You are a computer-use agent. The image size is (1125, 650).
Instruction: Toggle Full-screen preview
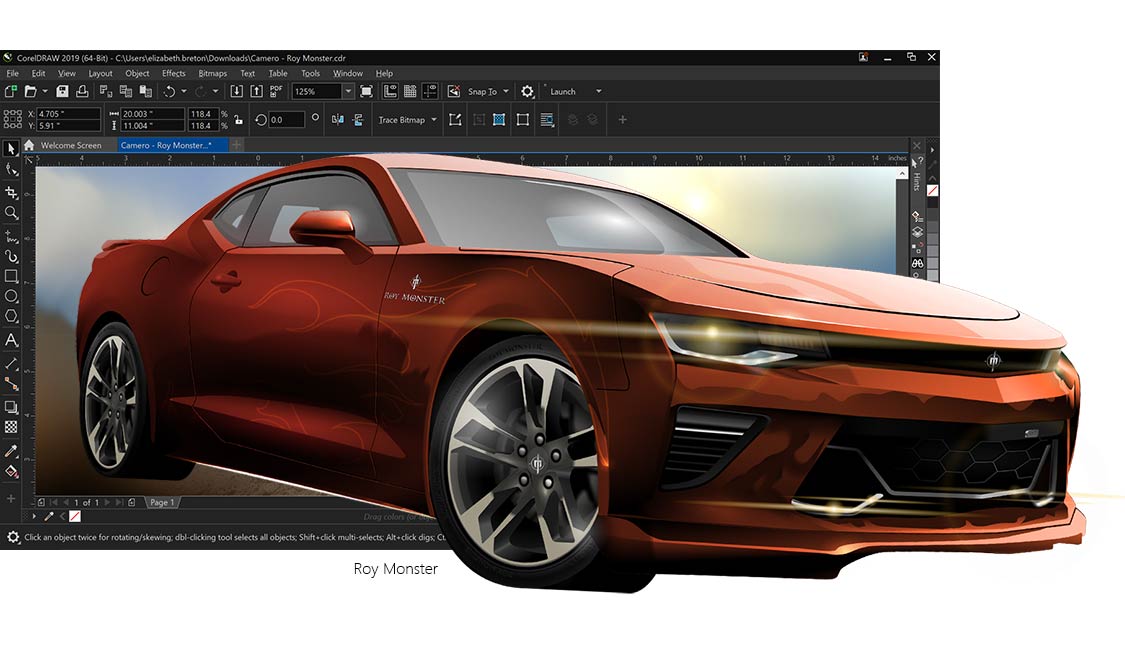tap(367, 92)
